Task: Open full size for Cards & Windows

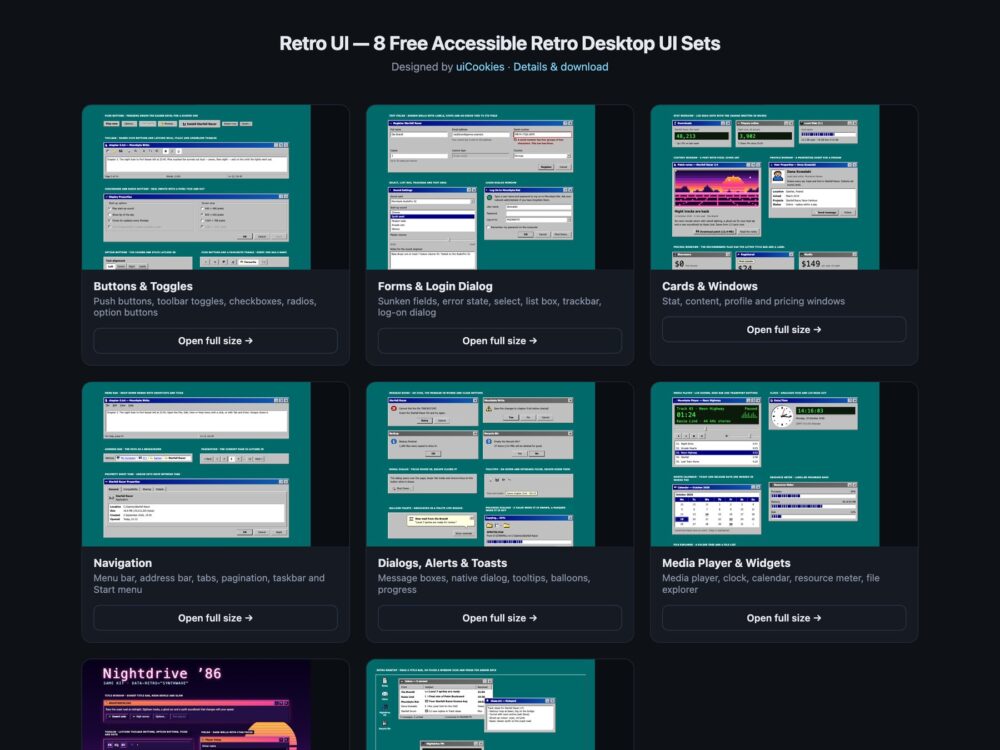Action: [x=784, y=330]
